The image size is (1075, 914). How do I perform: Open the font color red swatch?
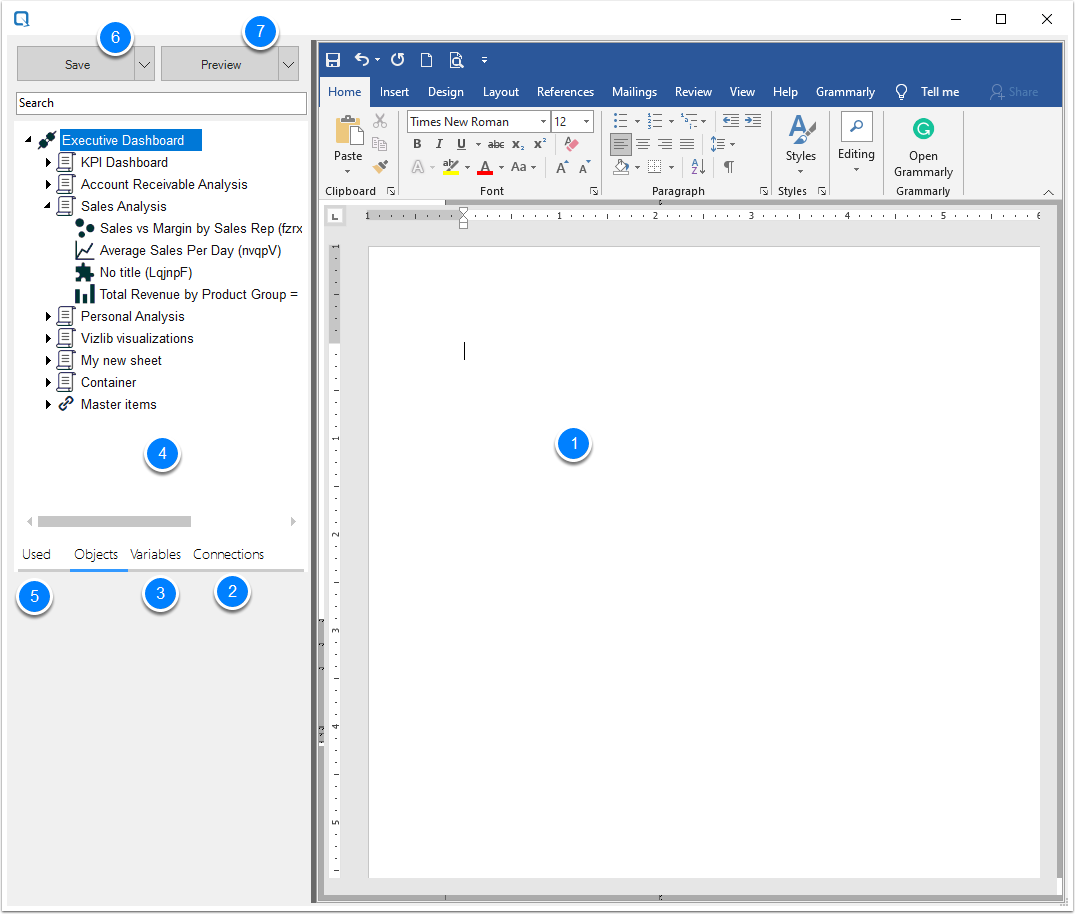click(x=485, y=167)
